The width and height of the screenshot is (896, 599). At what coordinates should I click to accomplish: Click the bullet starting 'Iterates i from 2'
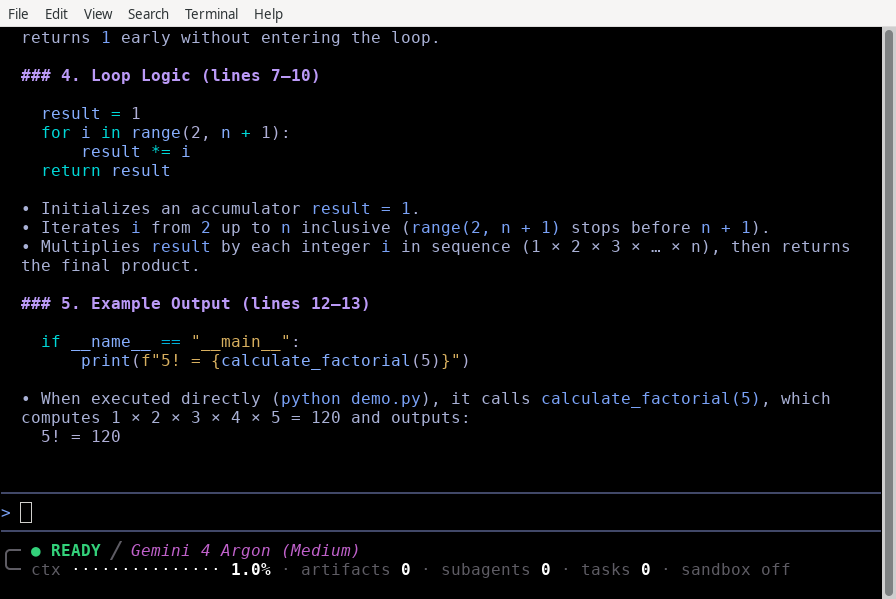[395, 227]
